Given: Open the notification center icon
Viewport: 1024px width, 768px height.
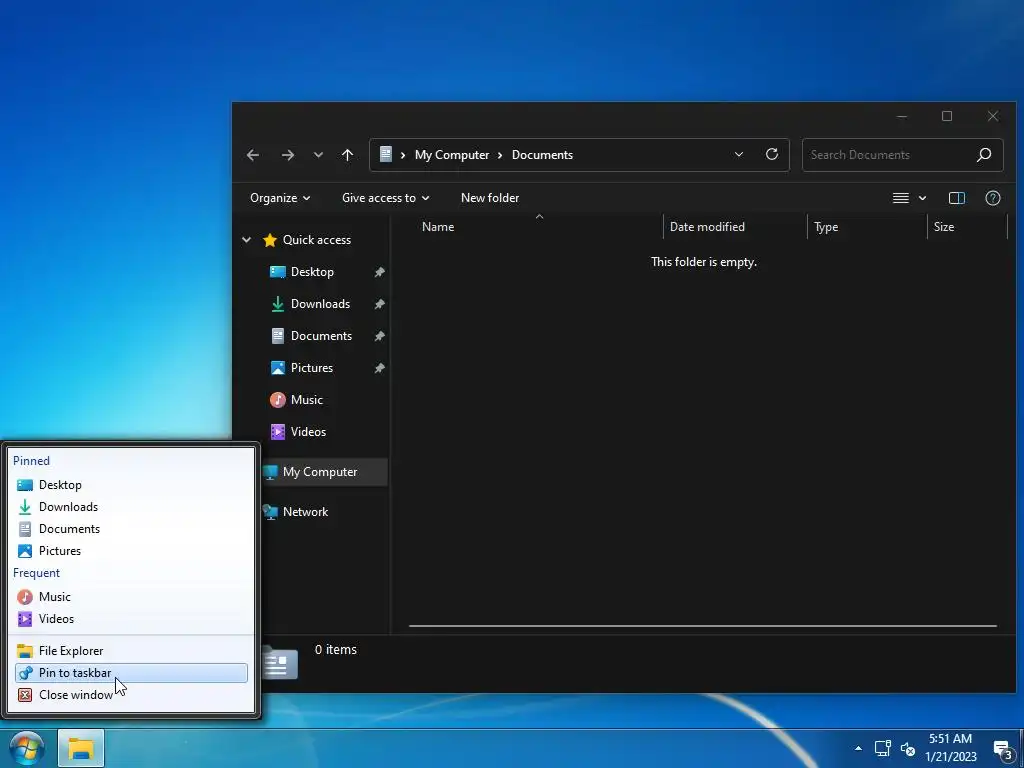Looking at the screenshot, I should [x=1002, y=749].
